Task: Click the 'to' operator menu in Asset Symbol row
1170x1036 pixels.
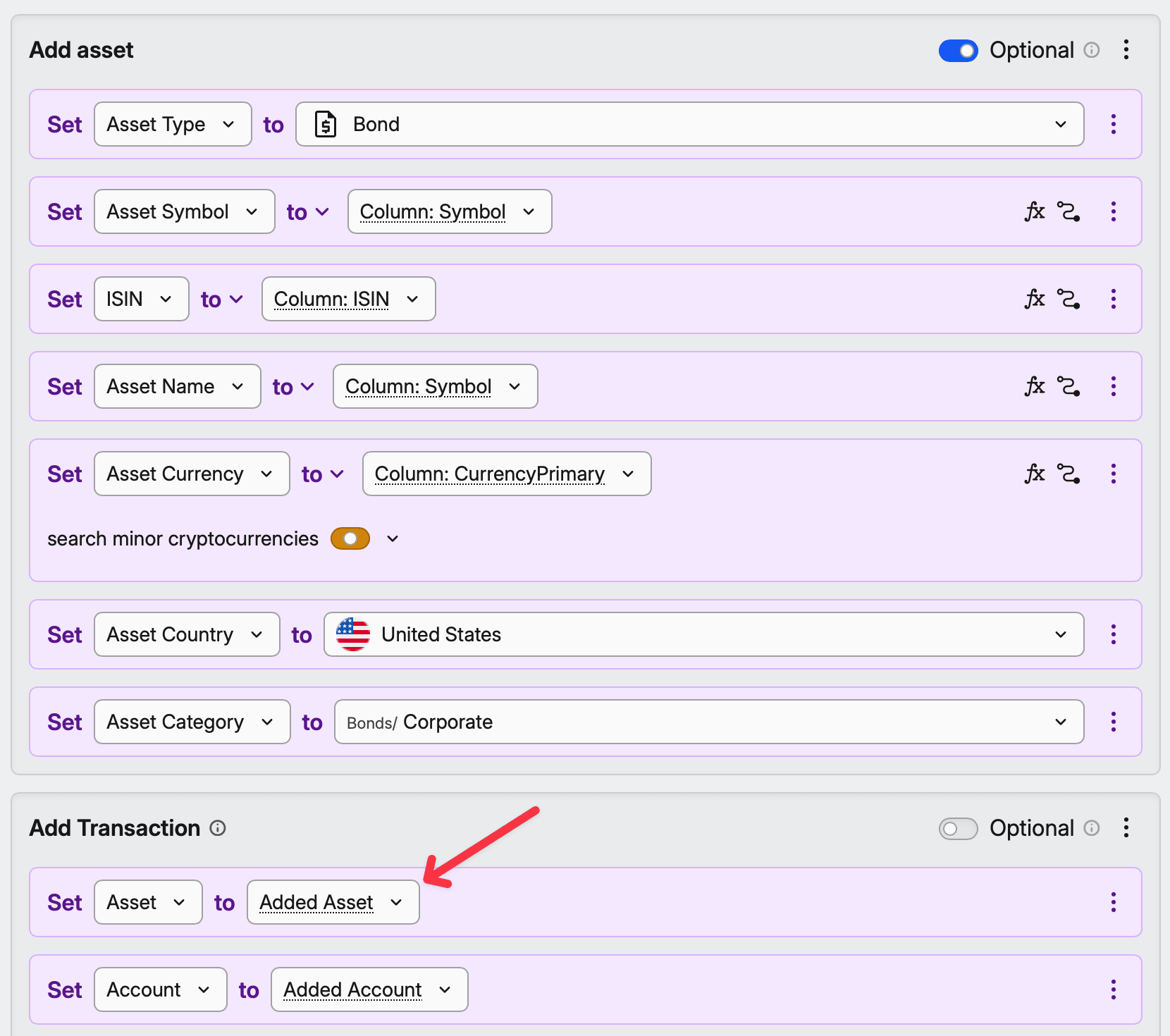Action: pos(307,212)
